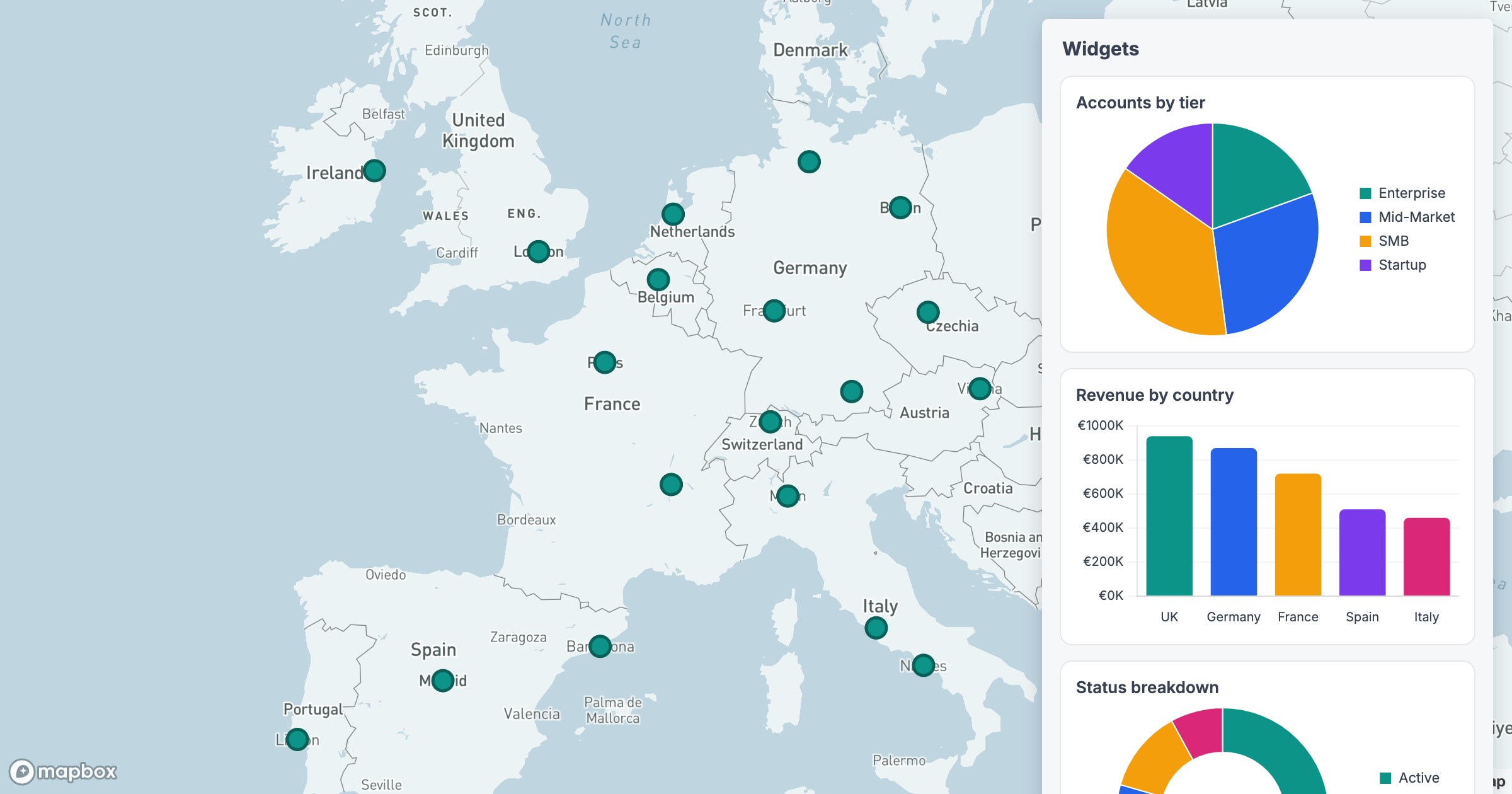
Task: Click marker in northern Germany below Denmark
Action: pyautogui.click(x=809, y=162)
